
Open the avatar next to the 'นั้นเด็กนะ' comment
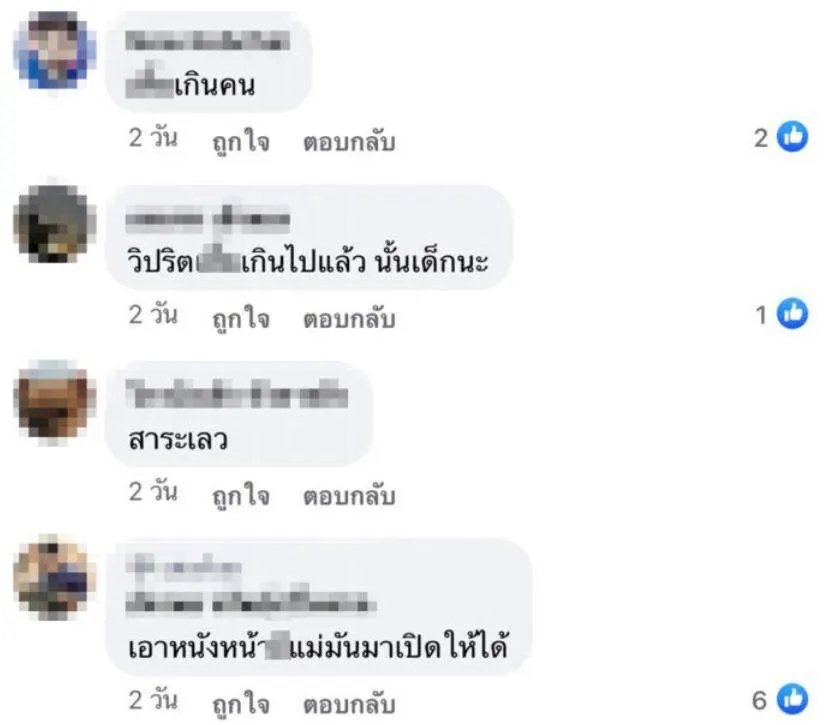[x=54, y=224]
